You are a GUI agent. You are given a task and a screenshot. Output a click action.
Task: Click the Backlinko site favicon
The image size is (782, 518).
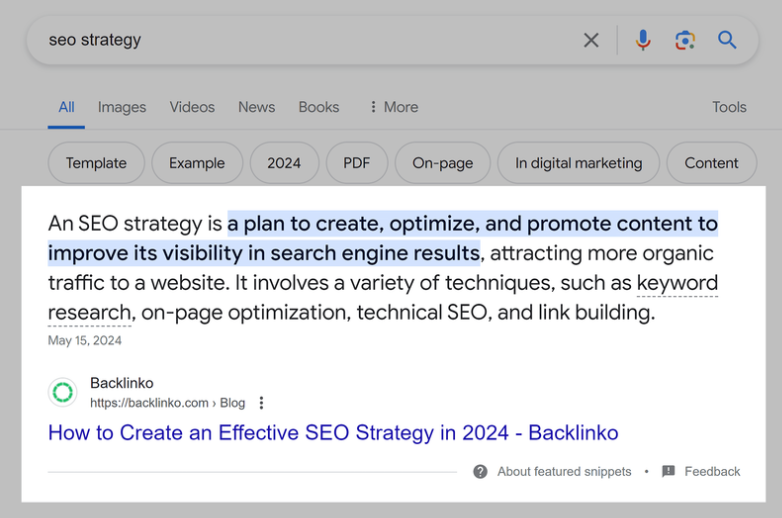63,392
